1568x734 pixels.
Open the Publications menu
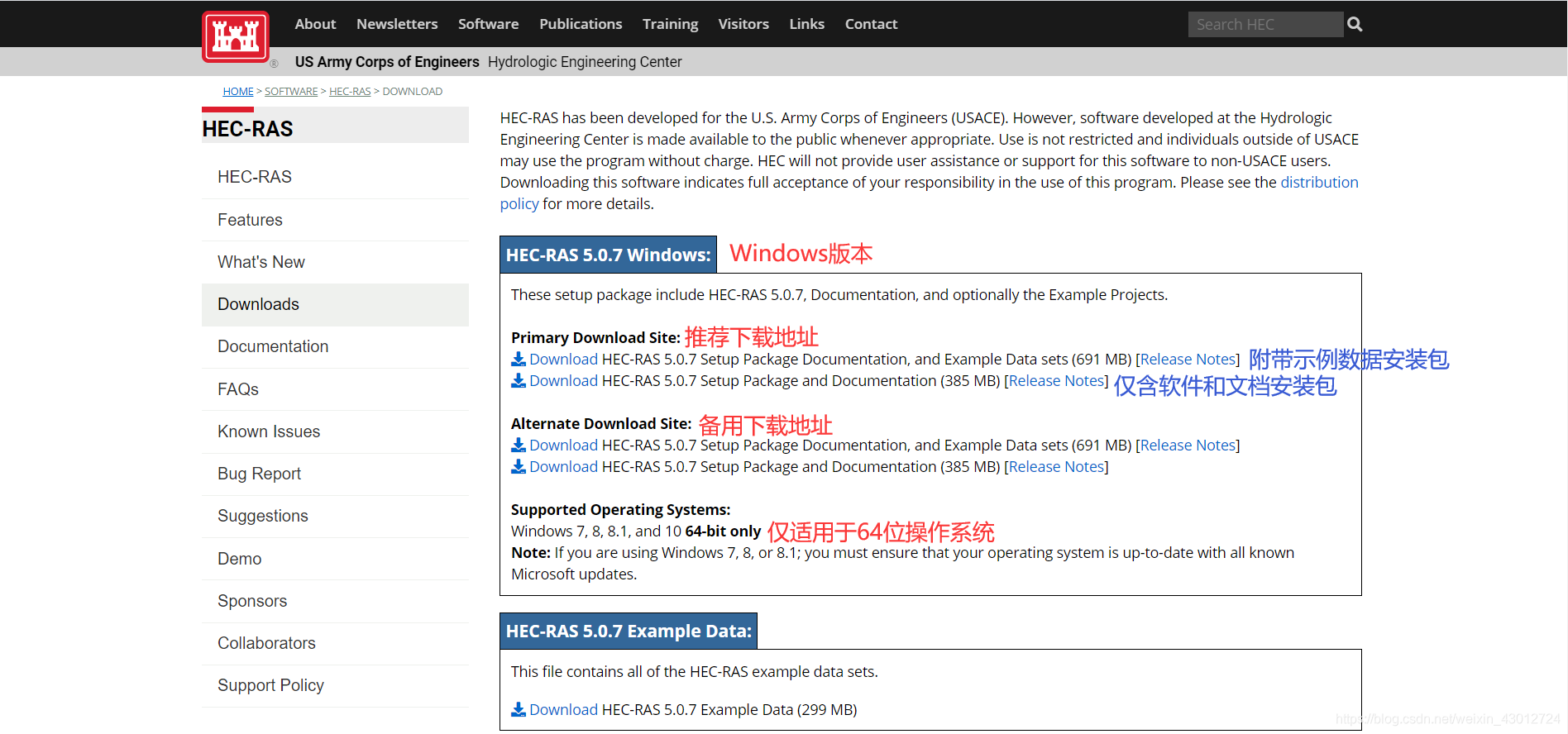click(x=581, y=24)
